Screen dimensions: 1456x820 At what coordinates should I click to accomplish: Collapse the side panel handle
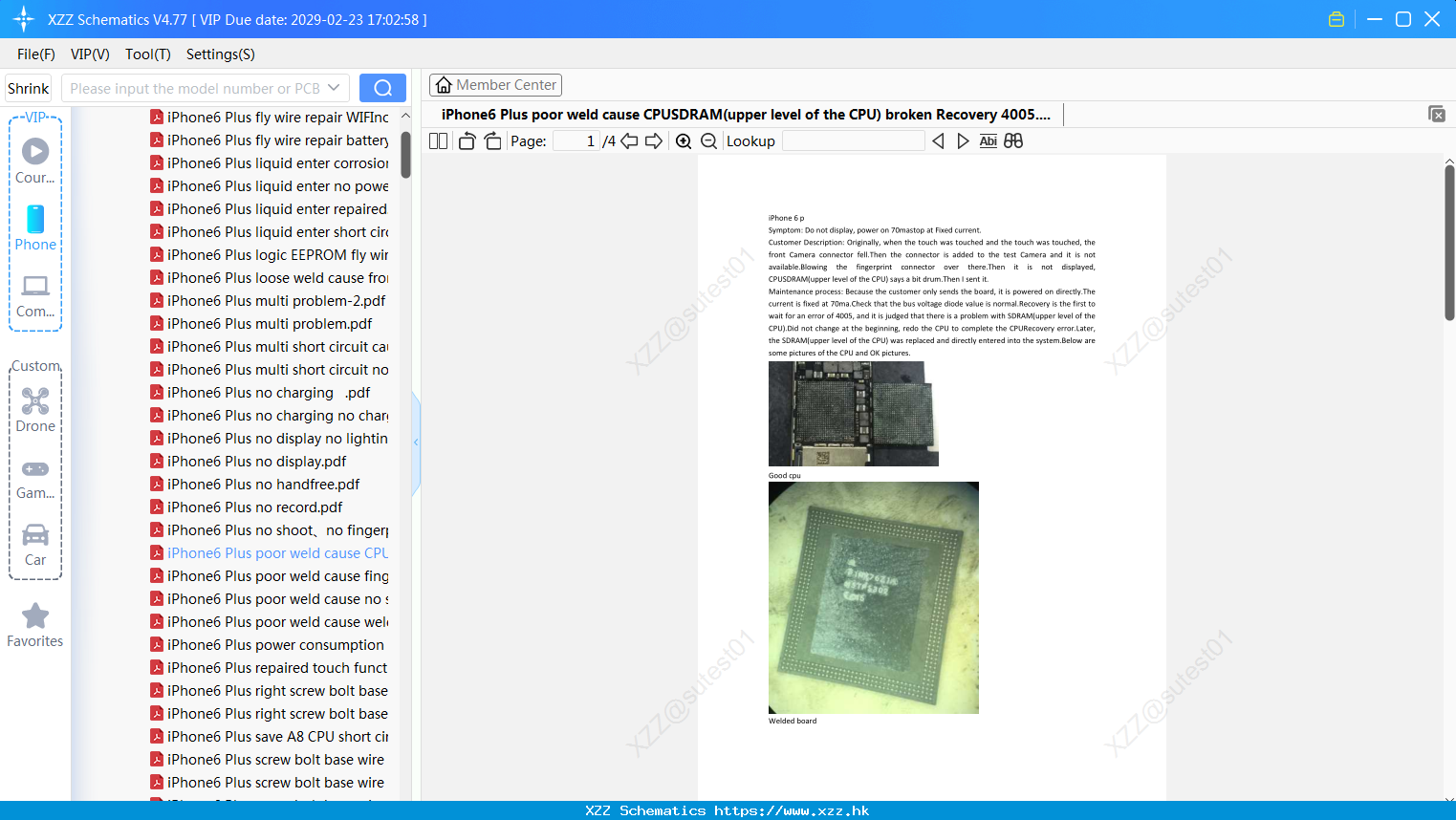(x=416, y=442)
